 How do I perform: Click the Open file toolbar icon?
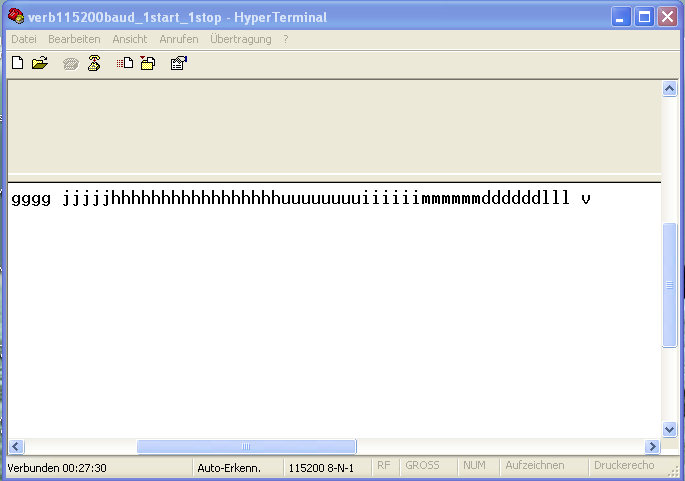click(x=40, y=63)
